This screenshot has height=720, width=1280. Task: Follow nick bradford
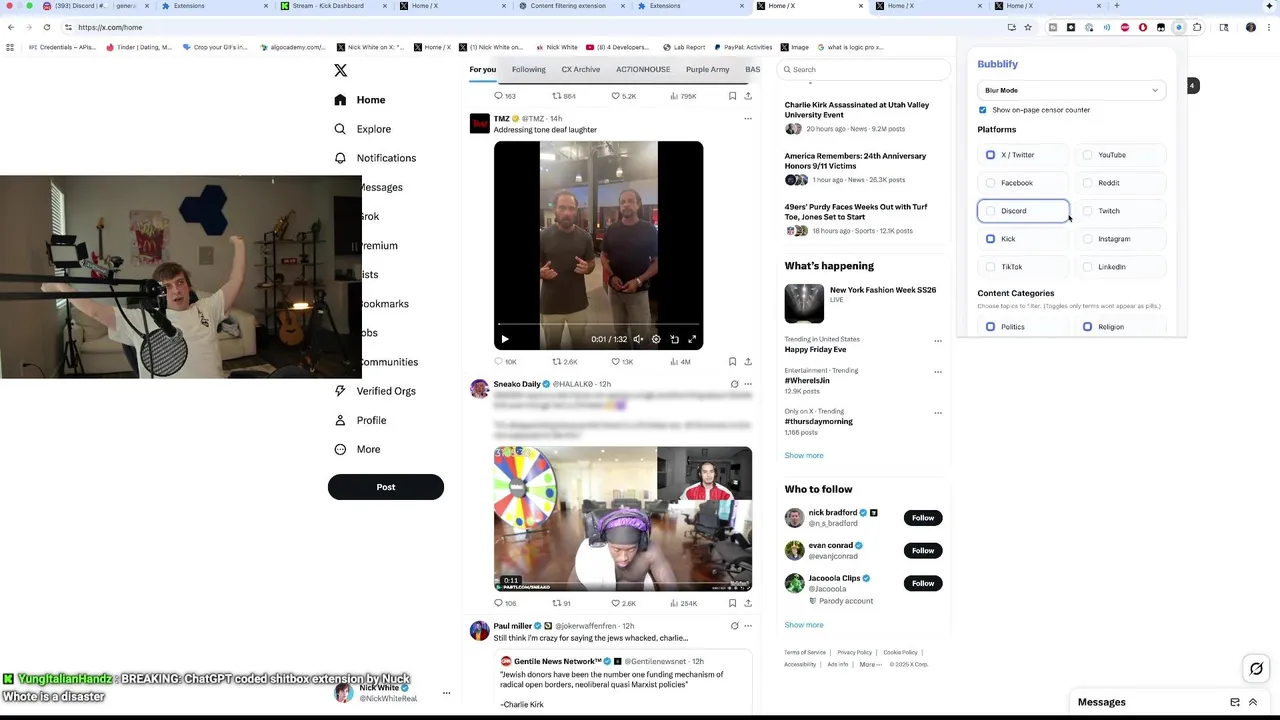(x=923, y=518)
